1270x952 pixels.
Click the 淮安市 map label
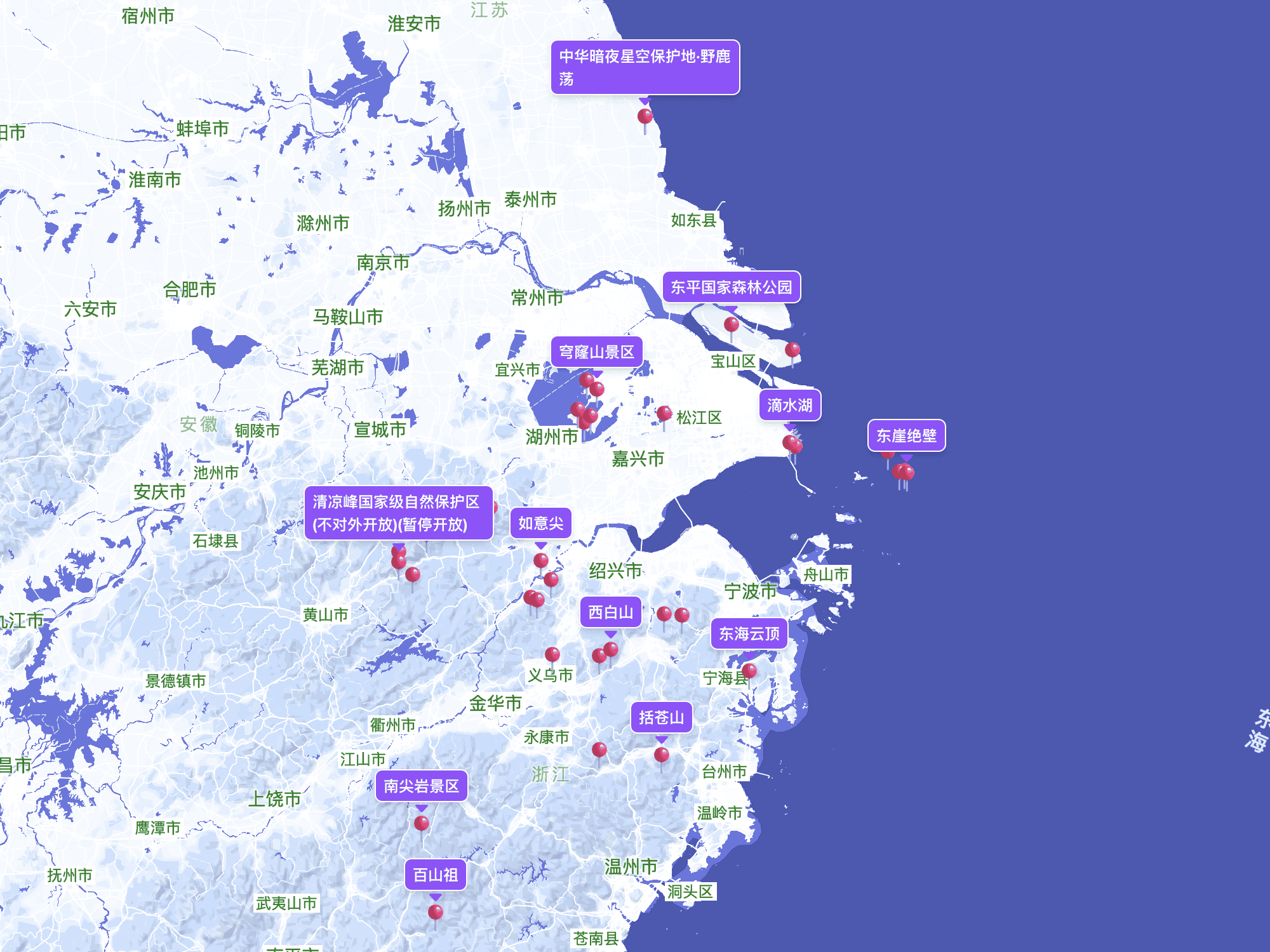tap(414, 24)
